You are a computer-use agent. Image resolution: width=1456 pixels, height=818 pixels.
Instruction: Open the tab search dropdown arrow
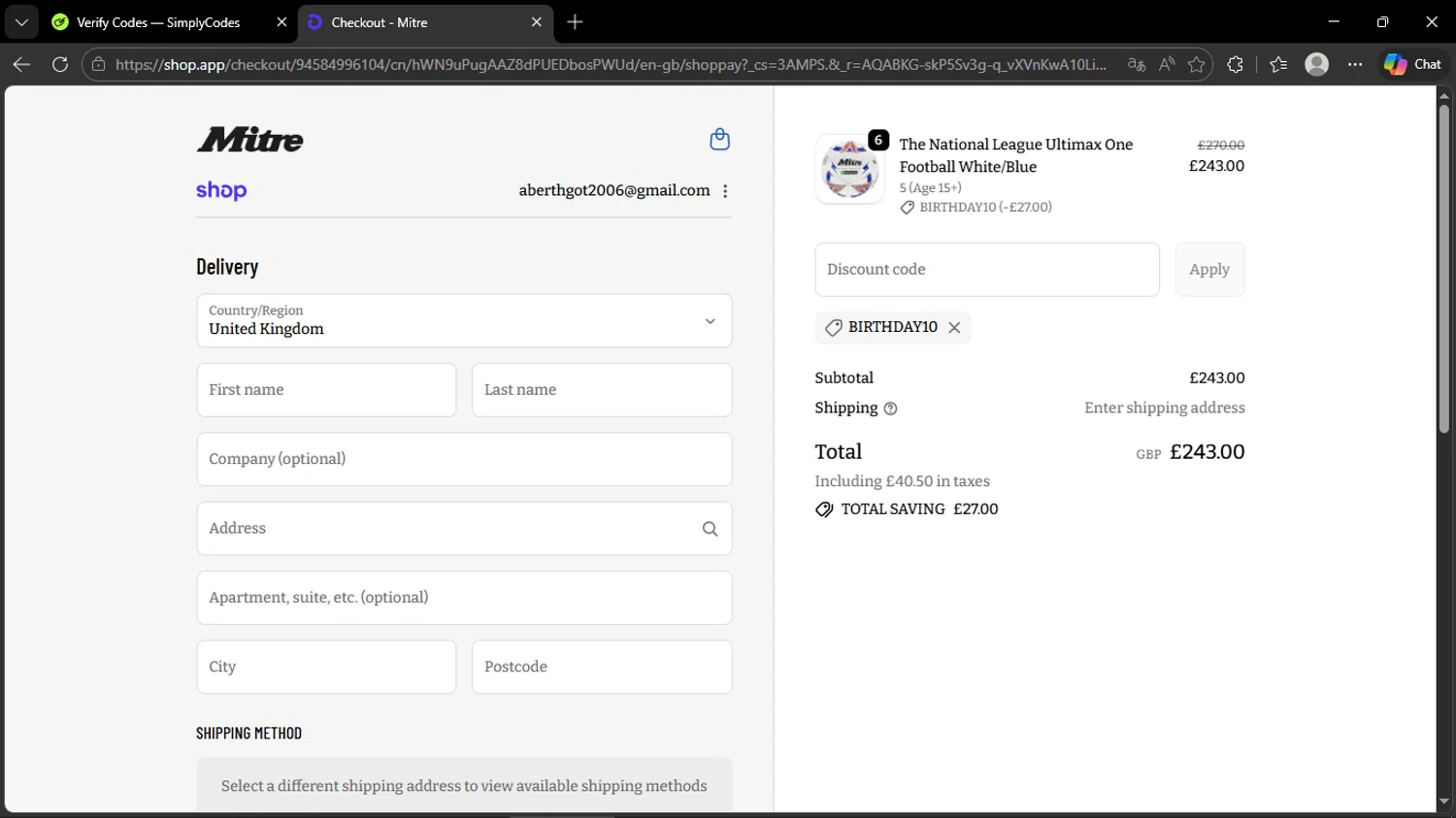tap(21, 22)
